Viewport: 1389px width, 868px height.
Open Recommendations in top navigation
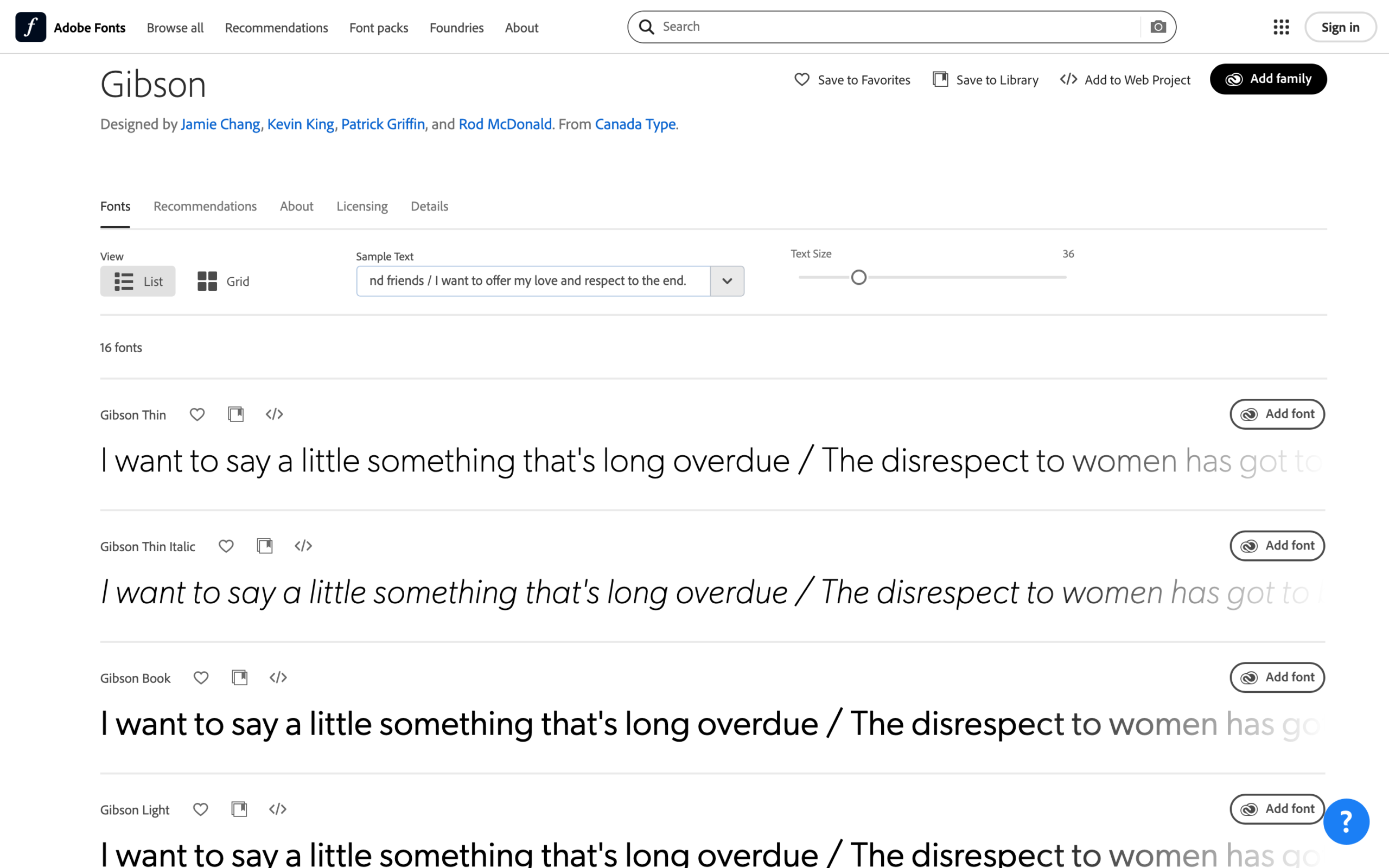[x=277, y=28]
